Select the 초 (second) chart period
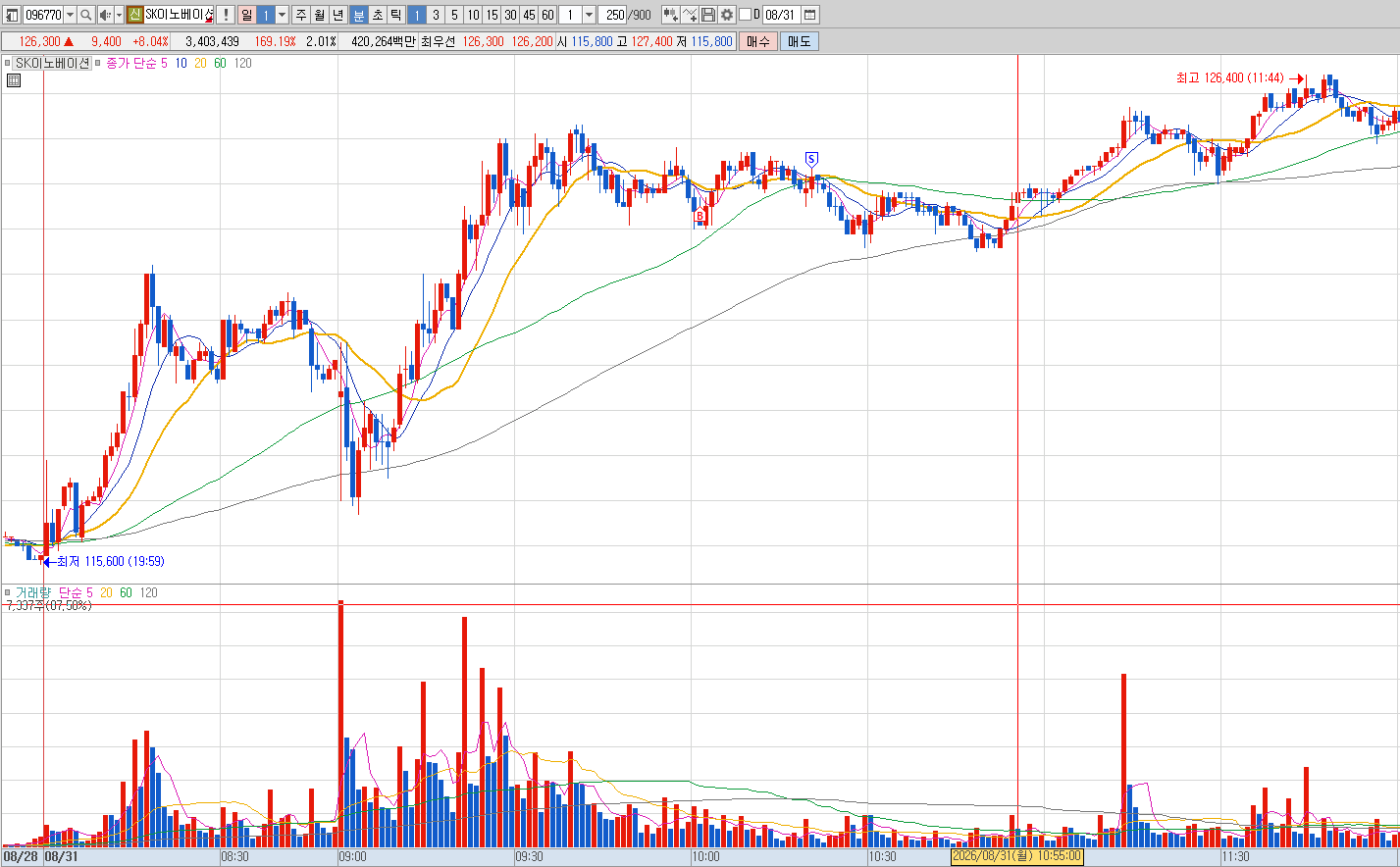This screenshot has width=1400, height=867. click(378, 15)
